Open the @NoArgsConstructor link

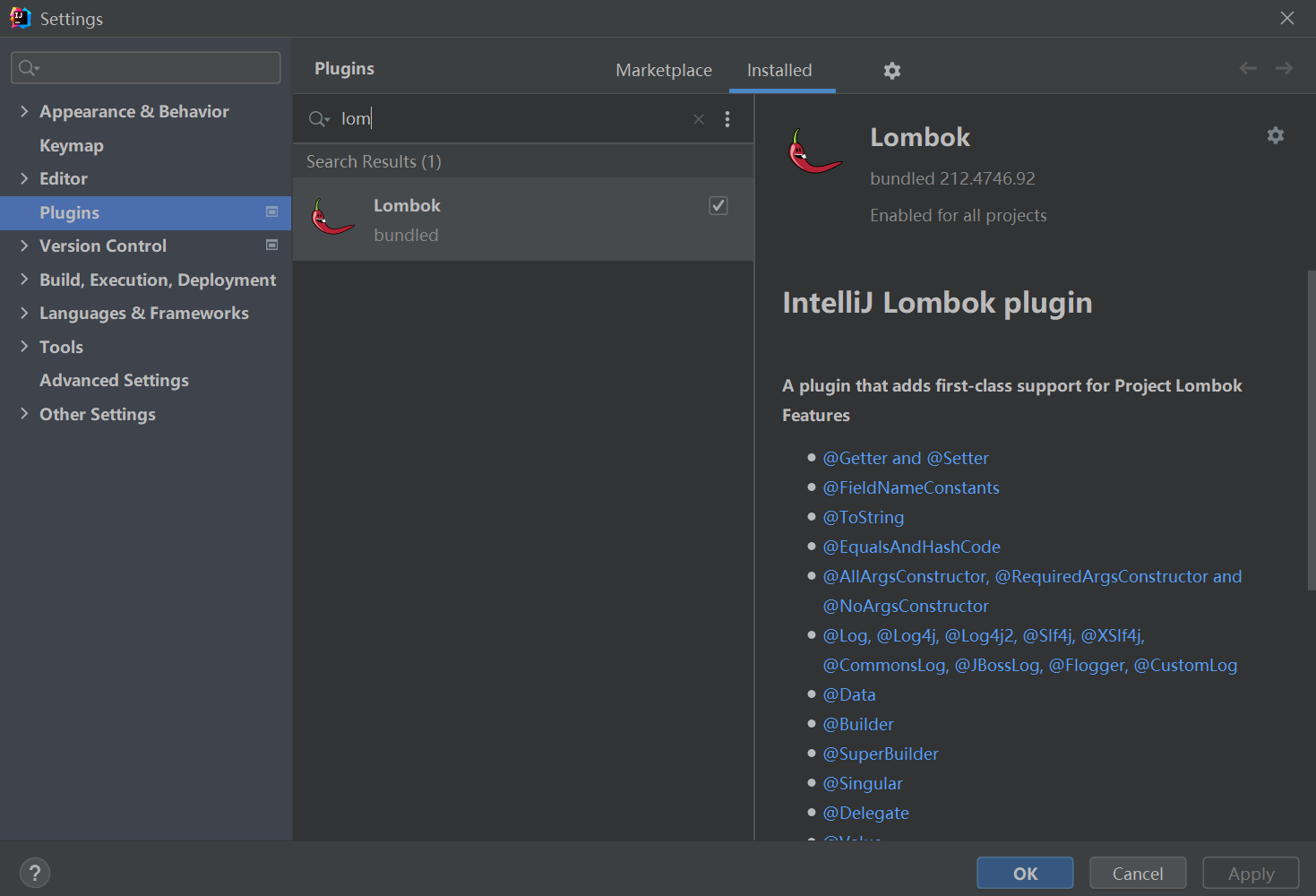(906, 606)
